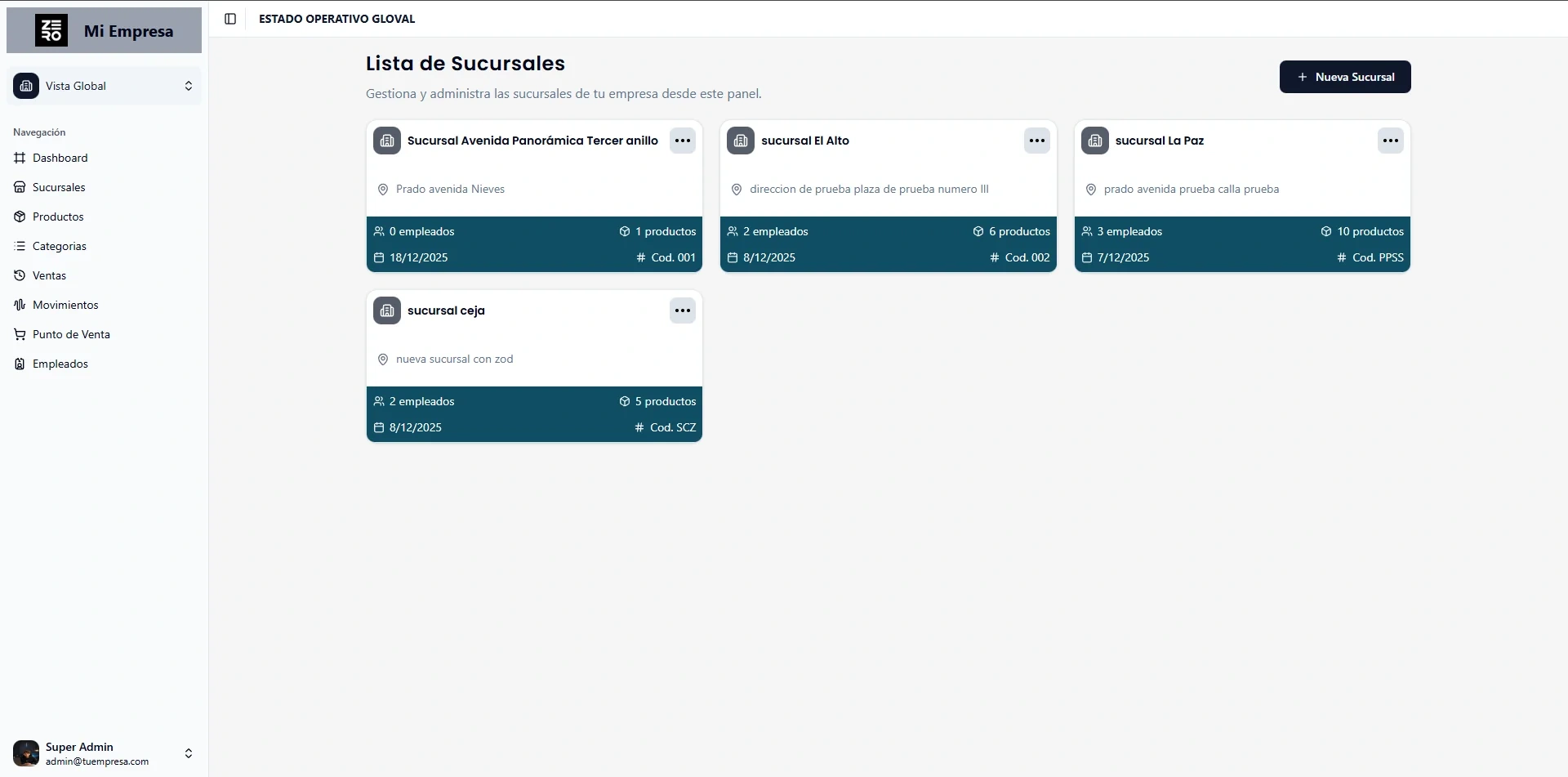Open three-dot menu on sucursal ceja

pyautogui.click(x=683, y=310)
